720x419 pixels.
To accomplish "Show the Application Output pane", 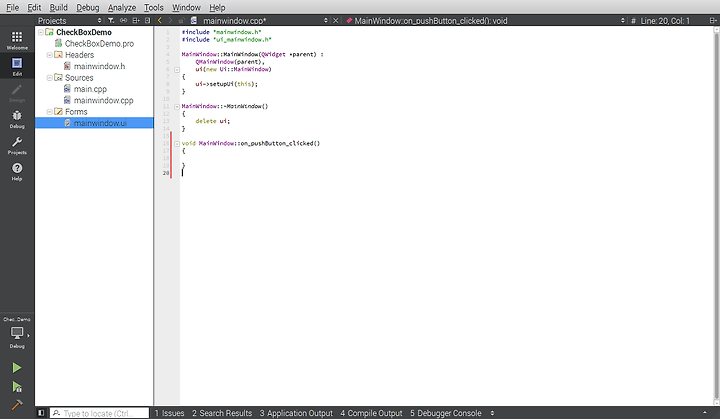I will click(x=296, y=413).
